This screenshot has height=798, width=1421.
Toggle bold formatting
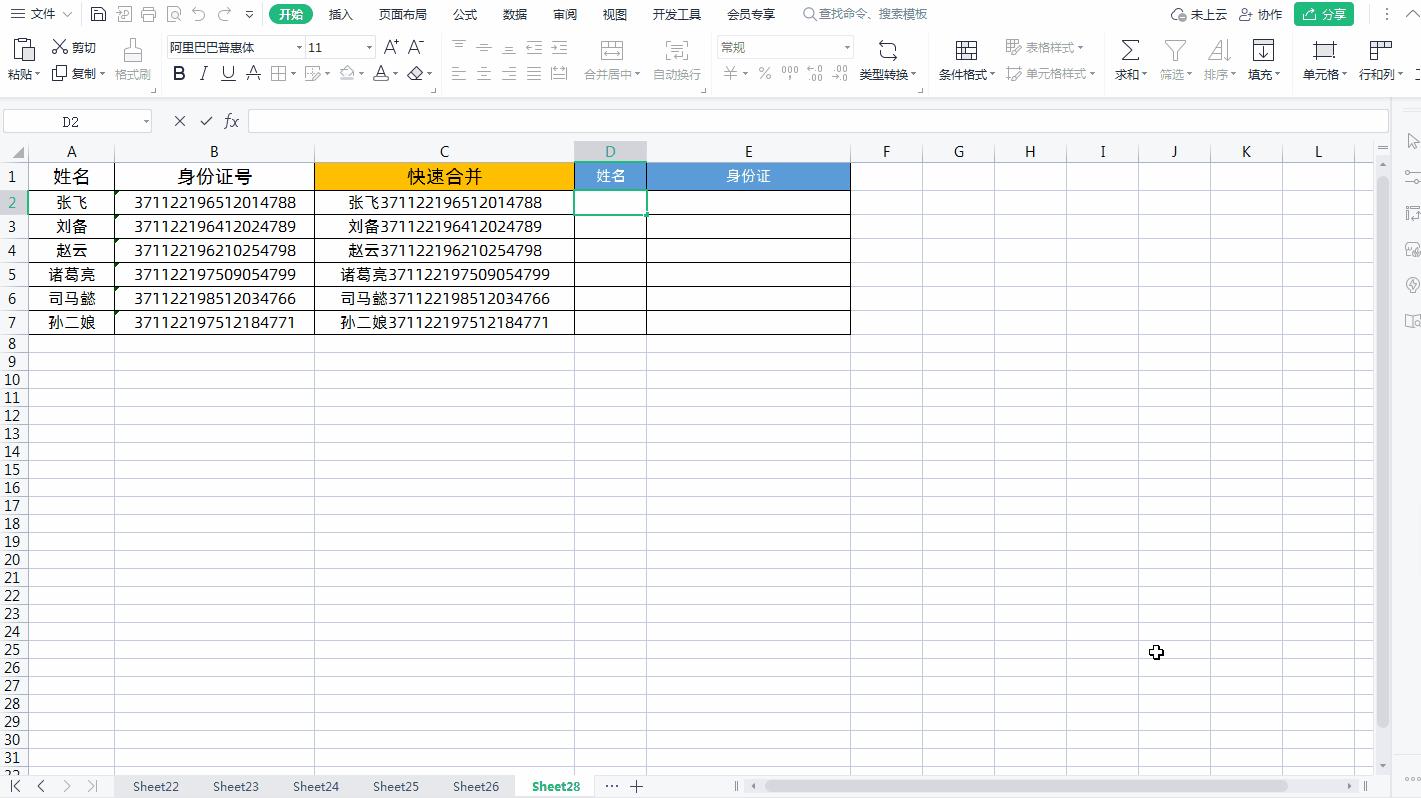[179, 73]
